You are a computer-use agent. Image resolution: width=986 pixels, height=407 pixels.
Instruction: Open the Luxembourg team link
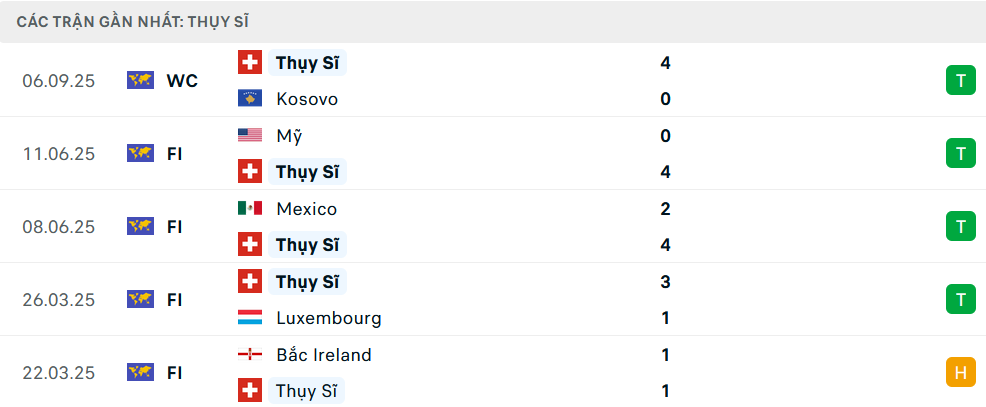tap(328, 318)
